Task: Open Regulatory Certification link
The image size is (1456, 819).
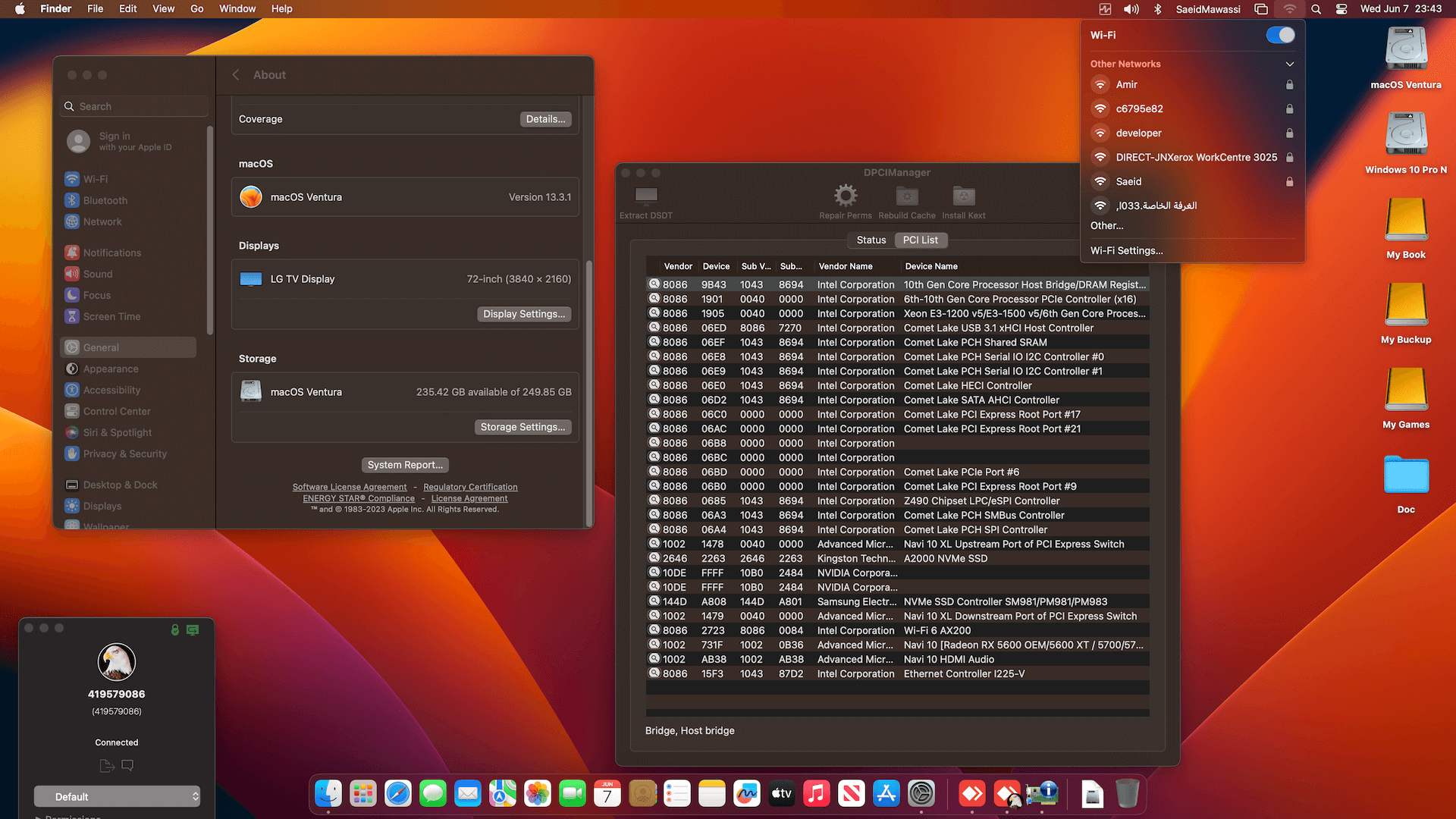Action: point(470,487)
